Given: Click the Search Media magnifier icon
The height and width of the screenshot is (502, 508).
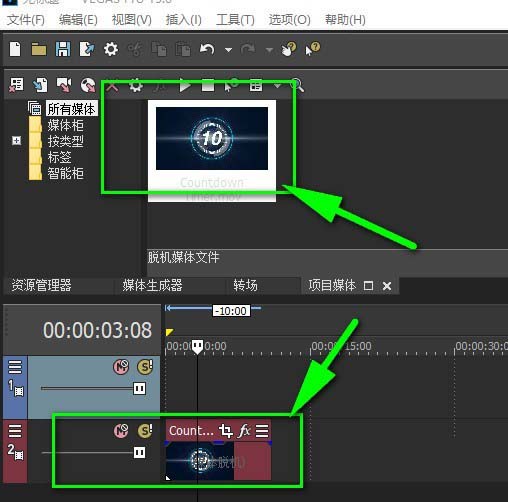Looking at the screenshot, I should (x=297, y=85).
